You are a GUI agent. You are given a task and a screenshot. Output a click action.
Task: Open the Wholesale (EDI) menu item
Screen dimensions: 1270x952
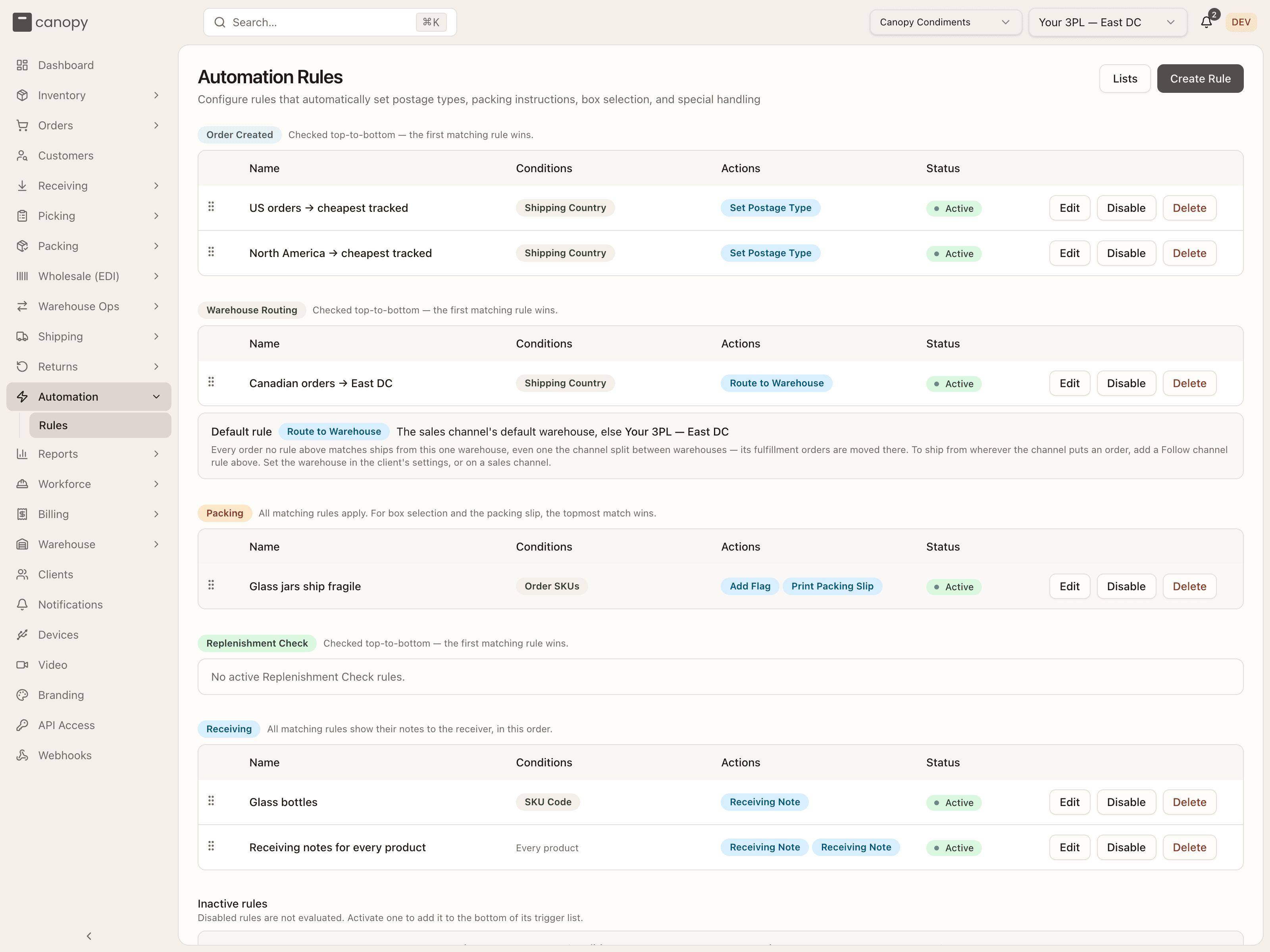point(89,276)
